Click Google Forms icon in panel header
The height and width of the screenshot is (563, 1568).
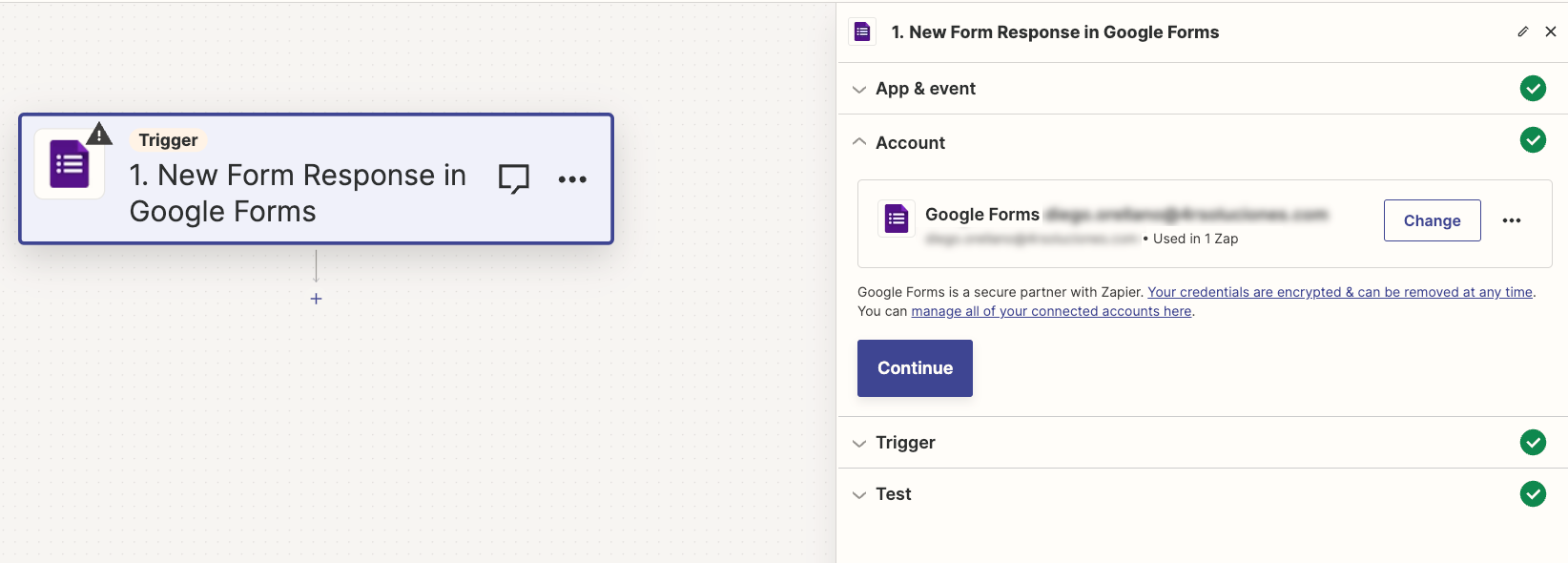click(x=862, y=31)
